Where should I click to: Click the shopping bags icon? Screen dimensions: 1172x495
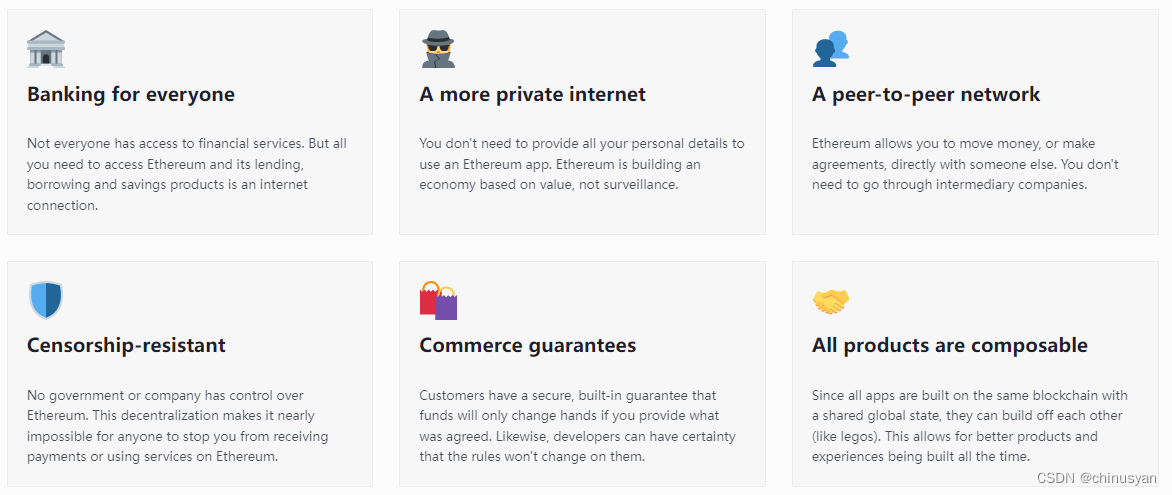(438, 301)
